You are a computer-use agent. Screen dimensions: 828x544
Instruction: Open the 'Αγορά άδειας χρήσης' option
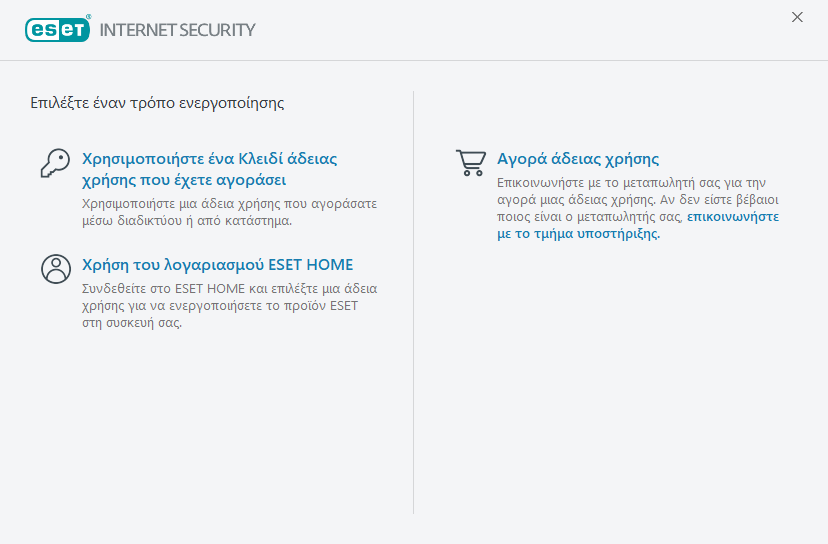[x=578, y=159]
